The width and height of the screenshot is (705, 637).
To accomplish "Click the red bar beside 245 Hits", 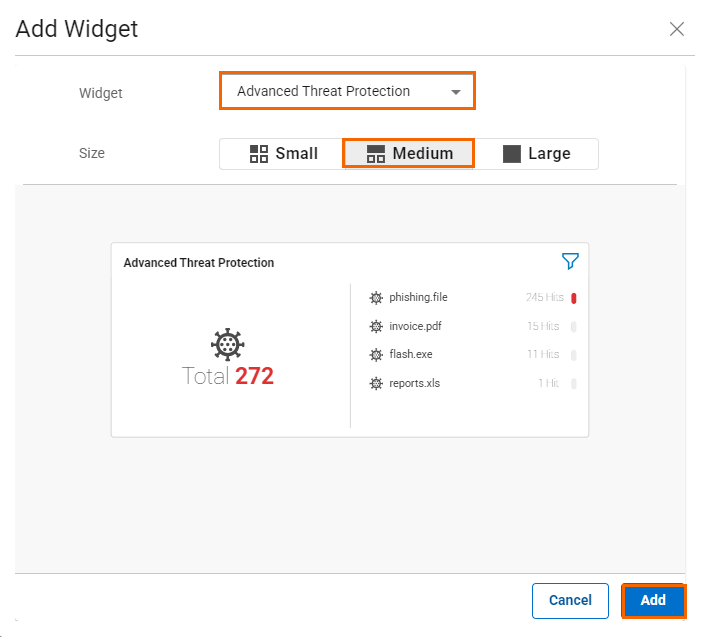I will coord(574,298).
